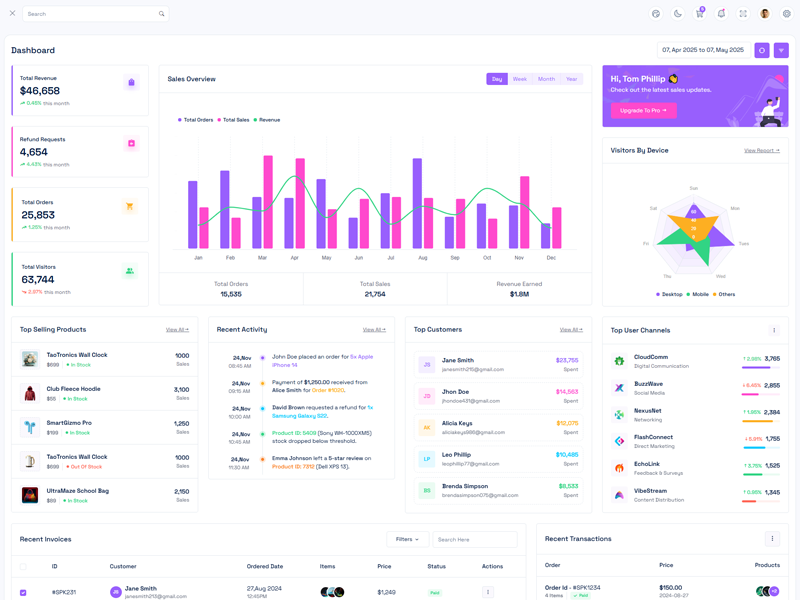Switch Sales Overview to Week tab
The width and height of the screenshot is (800, 600).
click(x=520, y=79)
